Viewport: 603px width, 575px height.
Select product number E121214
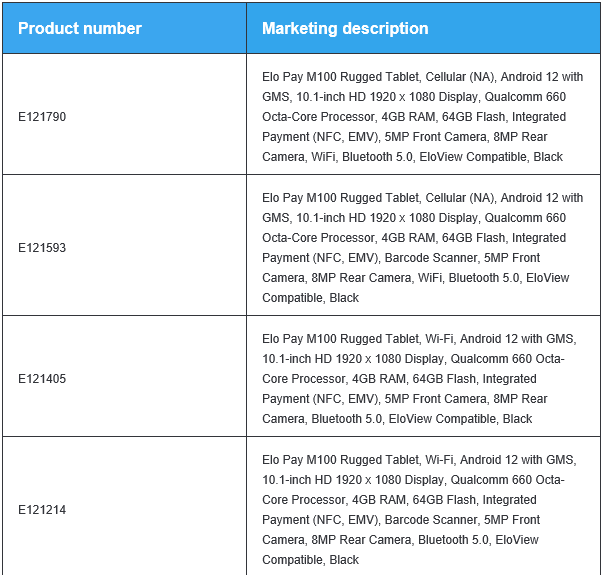coord(42,510)
